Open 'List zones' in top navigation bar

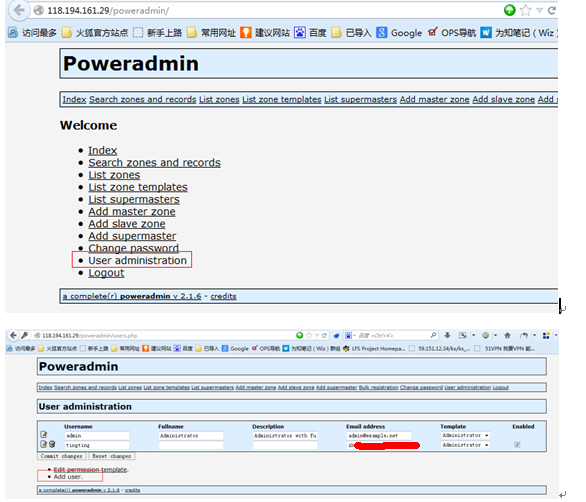(x=219, y=99)
